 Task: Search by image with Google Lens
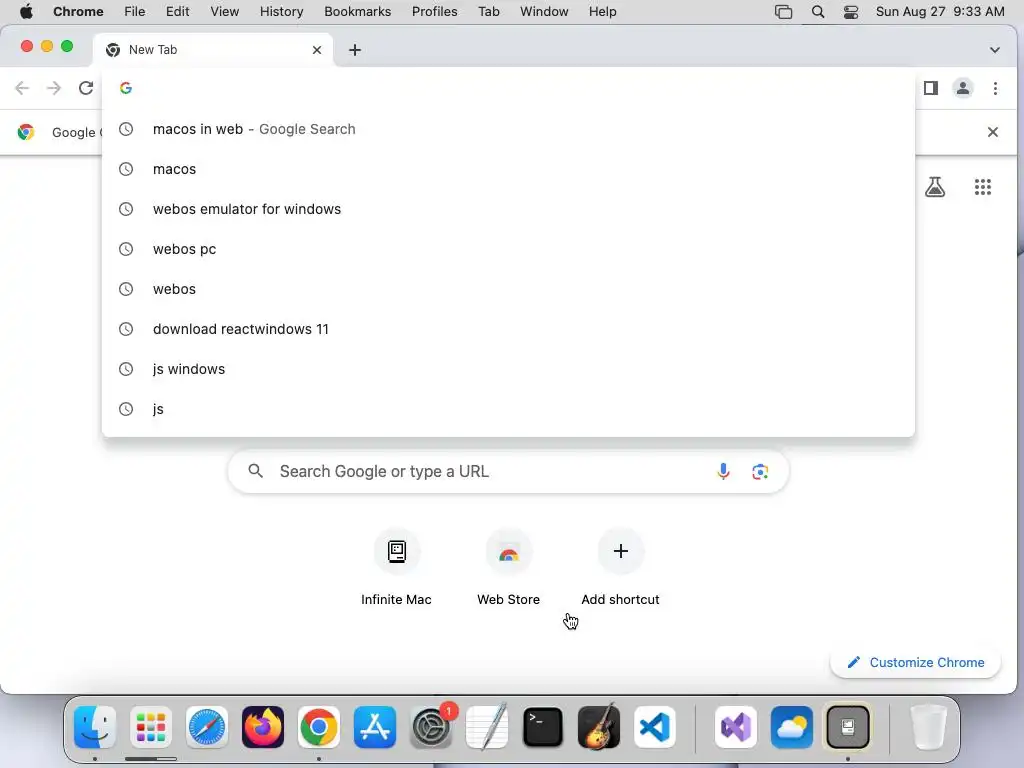pyautogui.click(x=760, y=472)
